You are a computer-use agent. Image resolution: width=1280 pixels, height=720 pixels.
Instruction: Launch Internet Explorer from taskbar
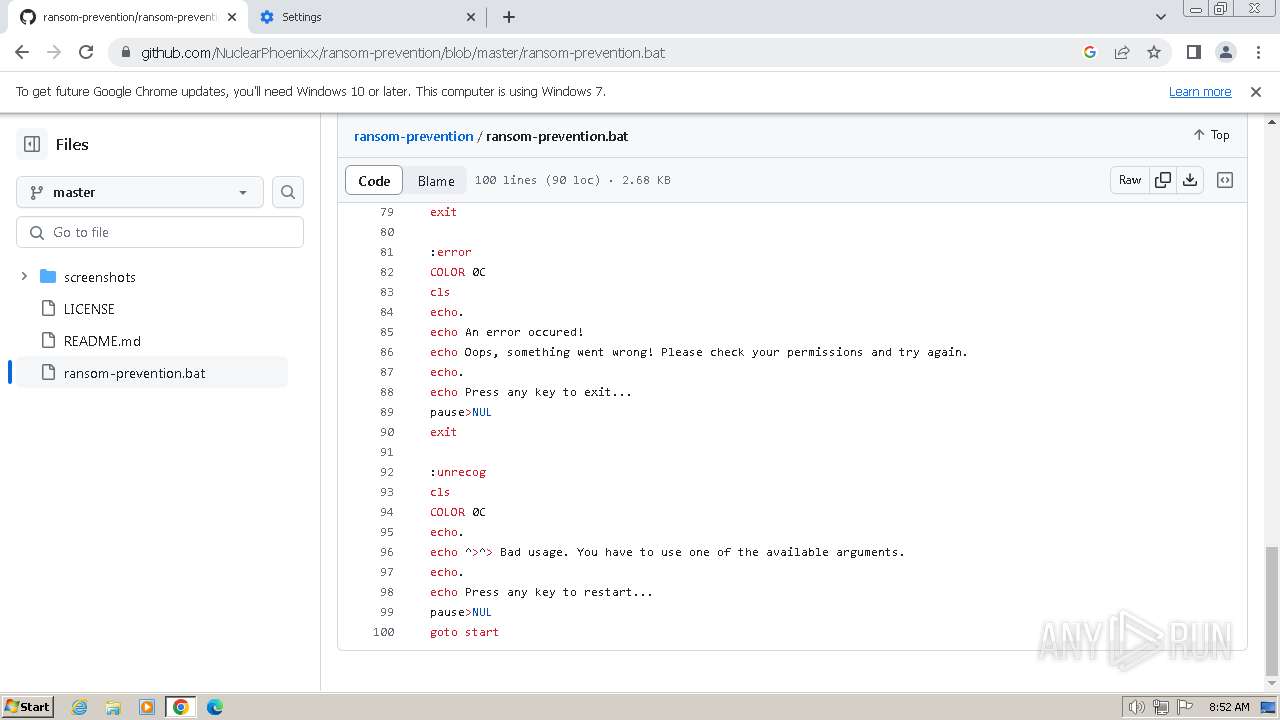click(79, 707)
